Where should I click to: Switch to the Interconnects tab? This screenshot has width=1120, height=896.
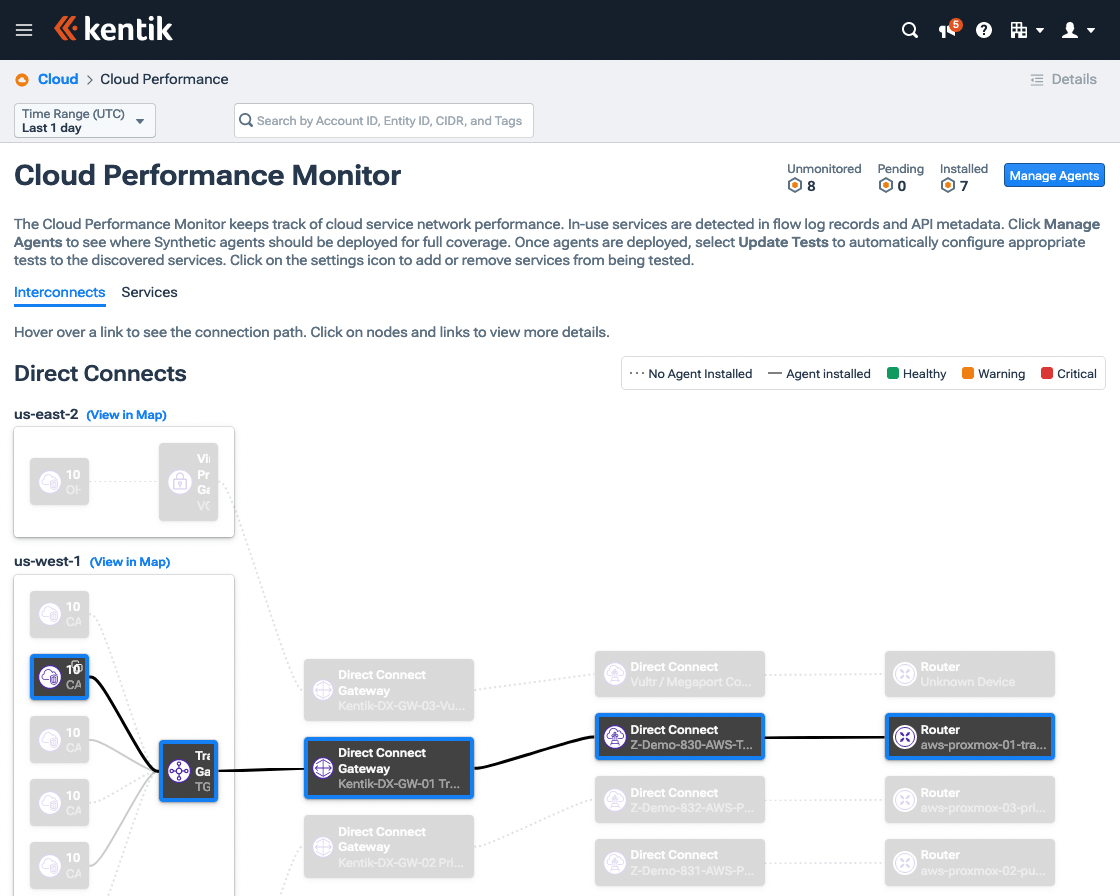coord(59,292)
